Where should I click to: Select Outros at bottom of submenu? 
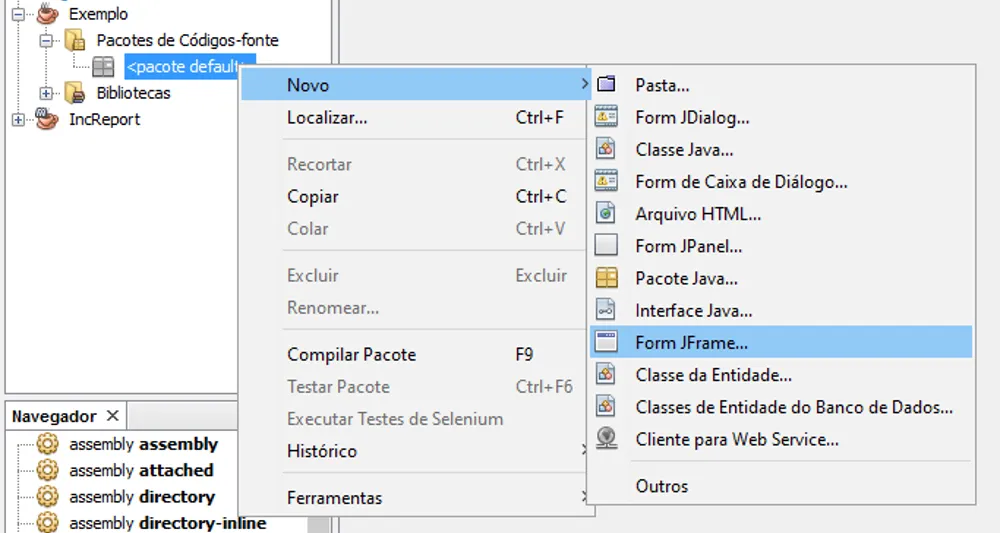click(x=662, y=486)
